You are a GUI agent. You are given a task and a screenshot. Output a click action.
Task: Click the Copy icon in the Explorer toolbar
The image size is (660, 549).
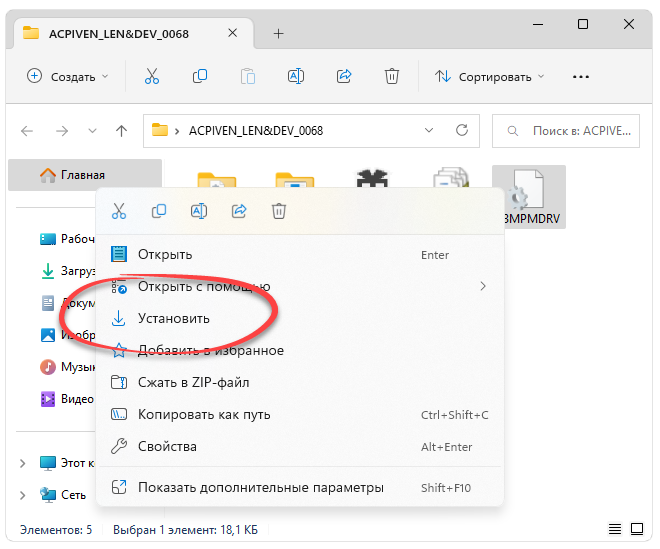coord(200,76)
